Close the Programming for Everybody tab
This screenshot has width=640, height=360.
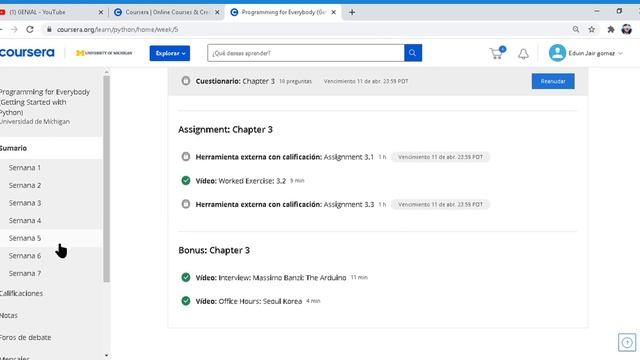click(333, 12)
